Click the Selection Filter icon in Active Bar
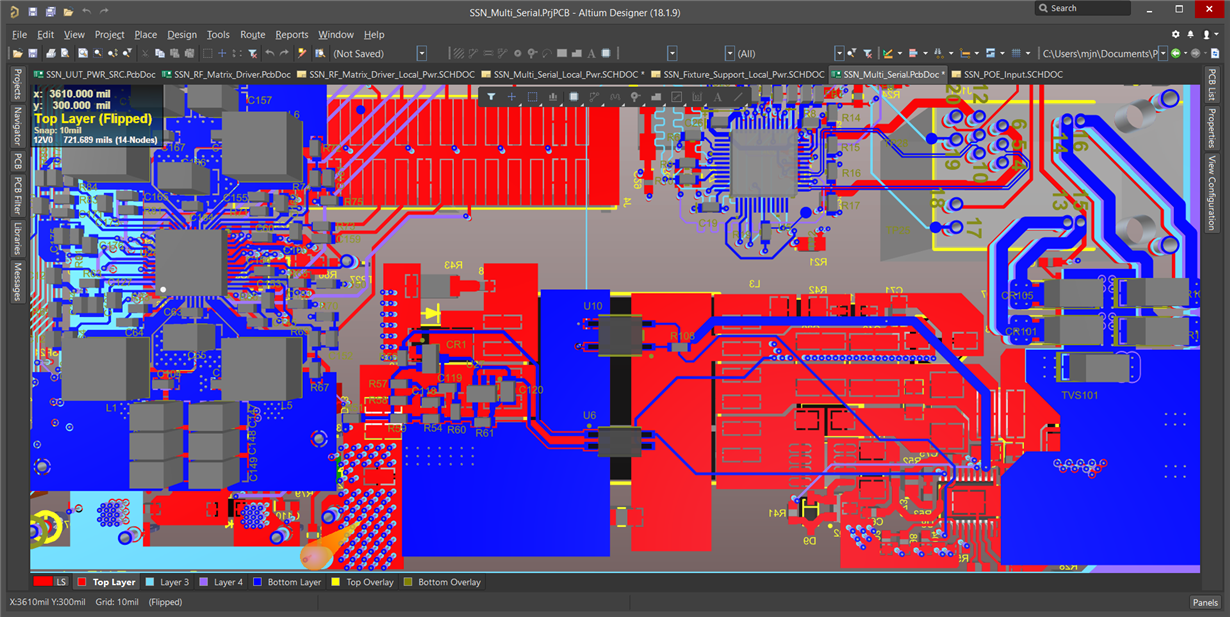 [x=491, y=97]
